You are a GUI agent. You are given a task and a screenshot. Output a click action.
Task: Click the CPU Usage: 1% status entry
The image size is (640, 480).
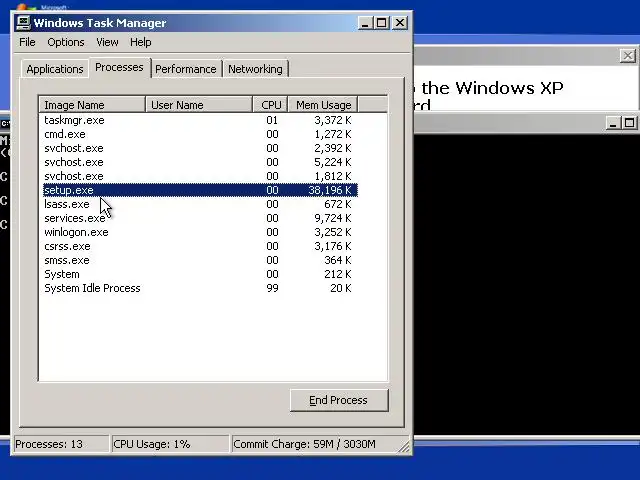170,444
